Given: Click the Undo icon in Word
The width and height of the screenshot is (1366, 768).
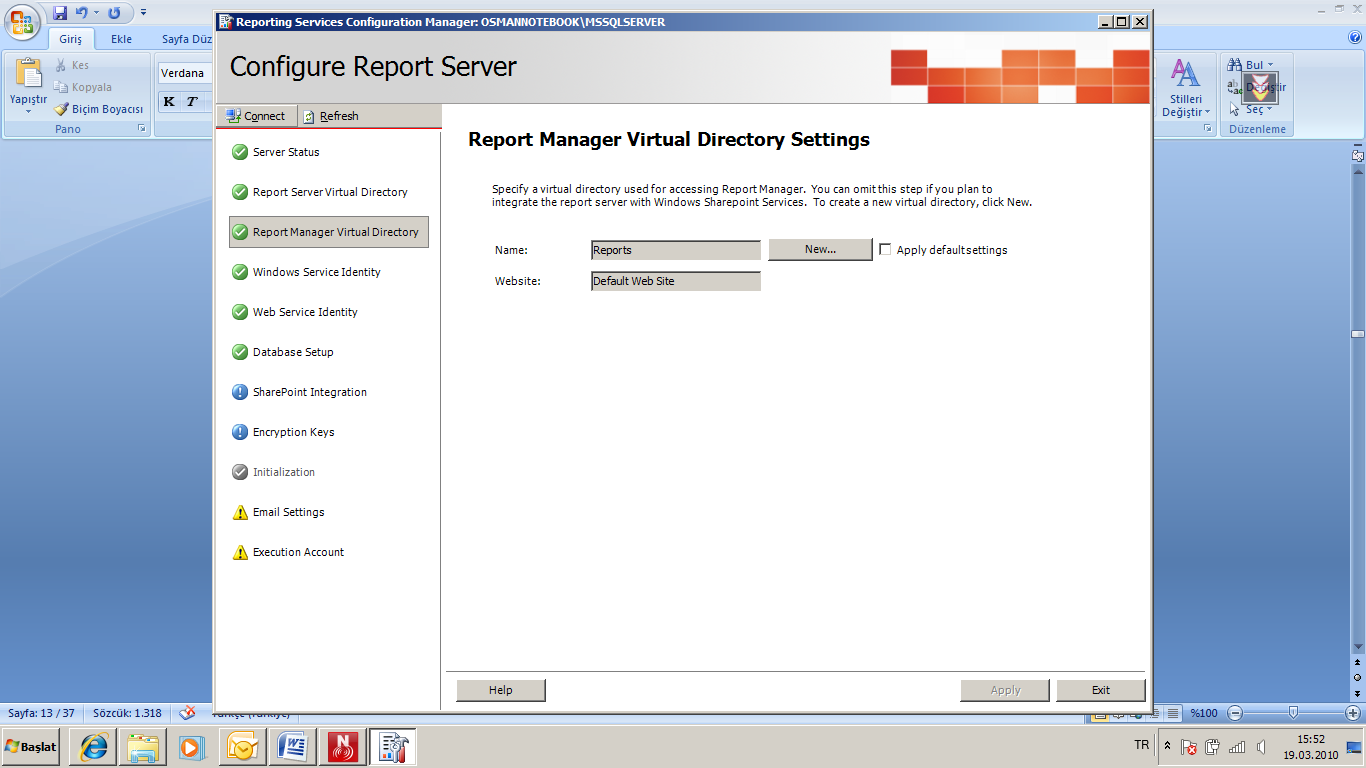Looking at the screenshot, I should click(x=82, y=12).
